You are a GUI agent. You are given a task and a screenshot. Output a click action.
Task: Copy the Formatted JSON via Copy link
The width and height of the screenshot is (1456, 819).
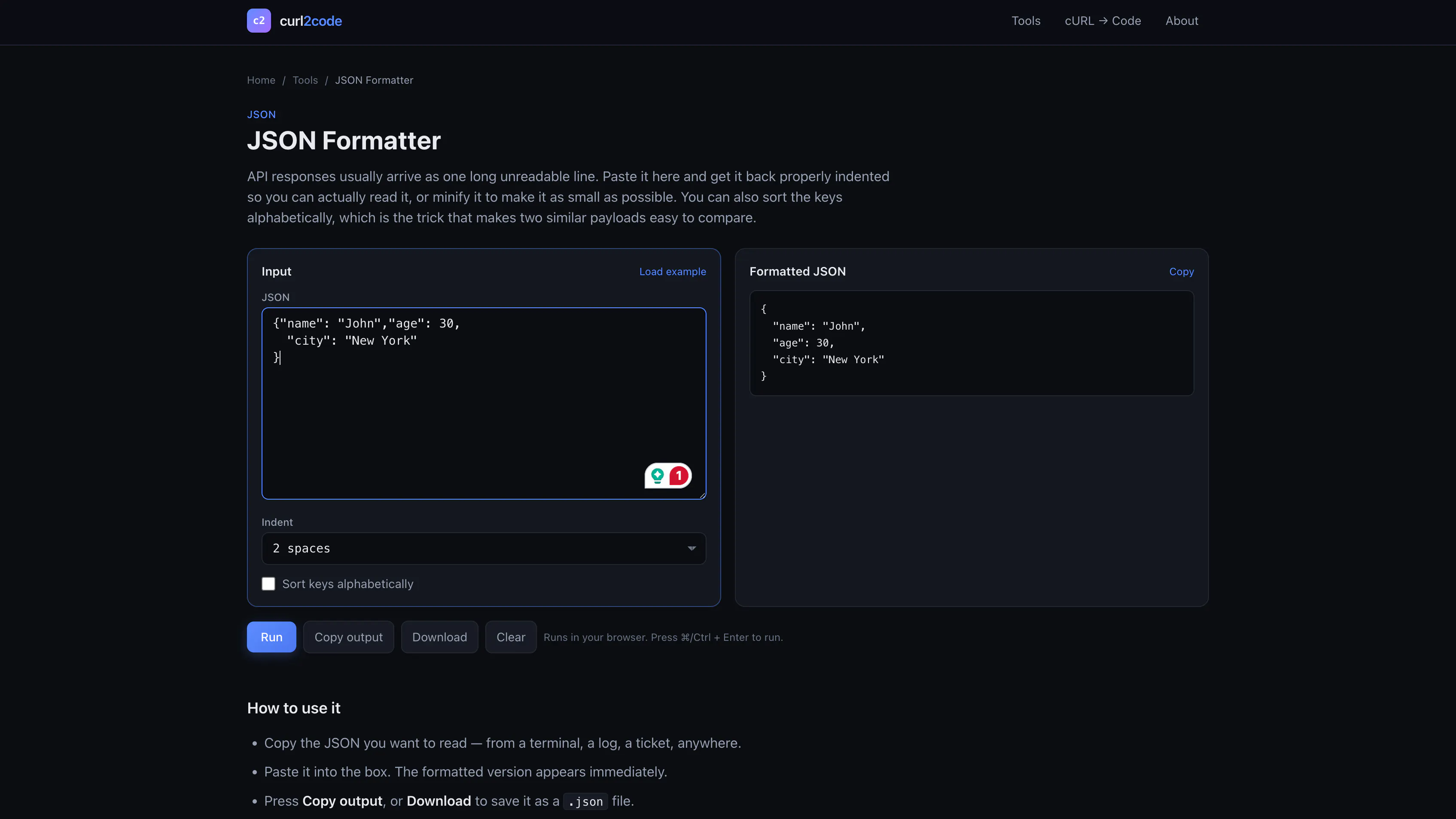coord(1181,272)
